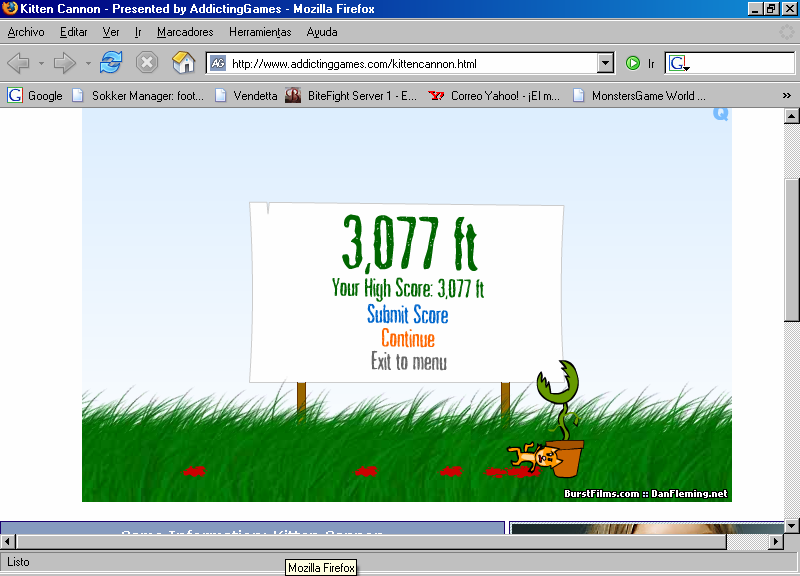Screen dimensions: 800x576
Task: Click the Back navigation arrow
Action: [18, 63]
